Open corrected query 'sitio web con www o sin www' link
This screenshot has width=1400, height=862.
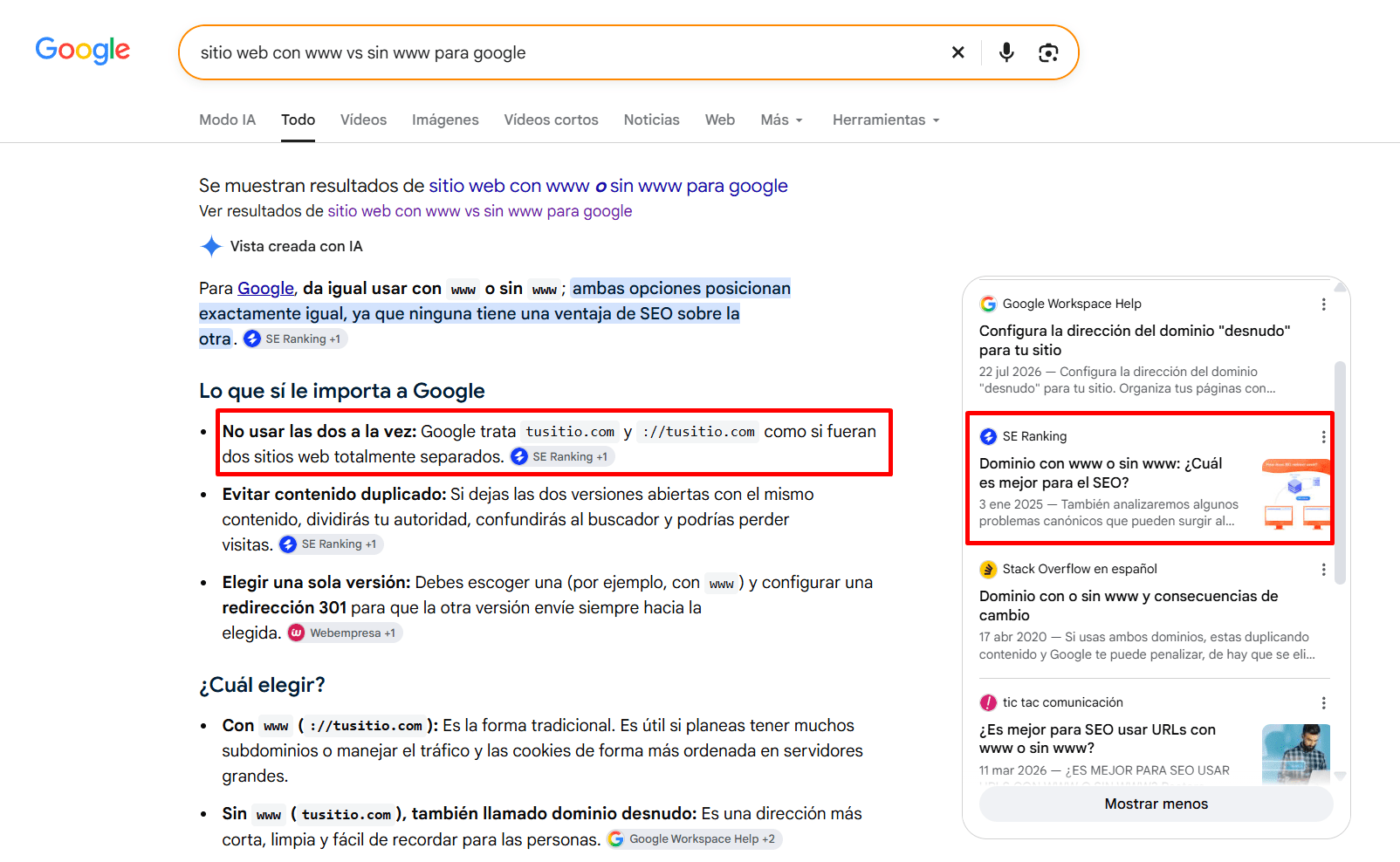point(608,186)
